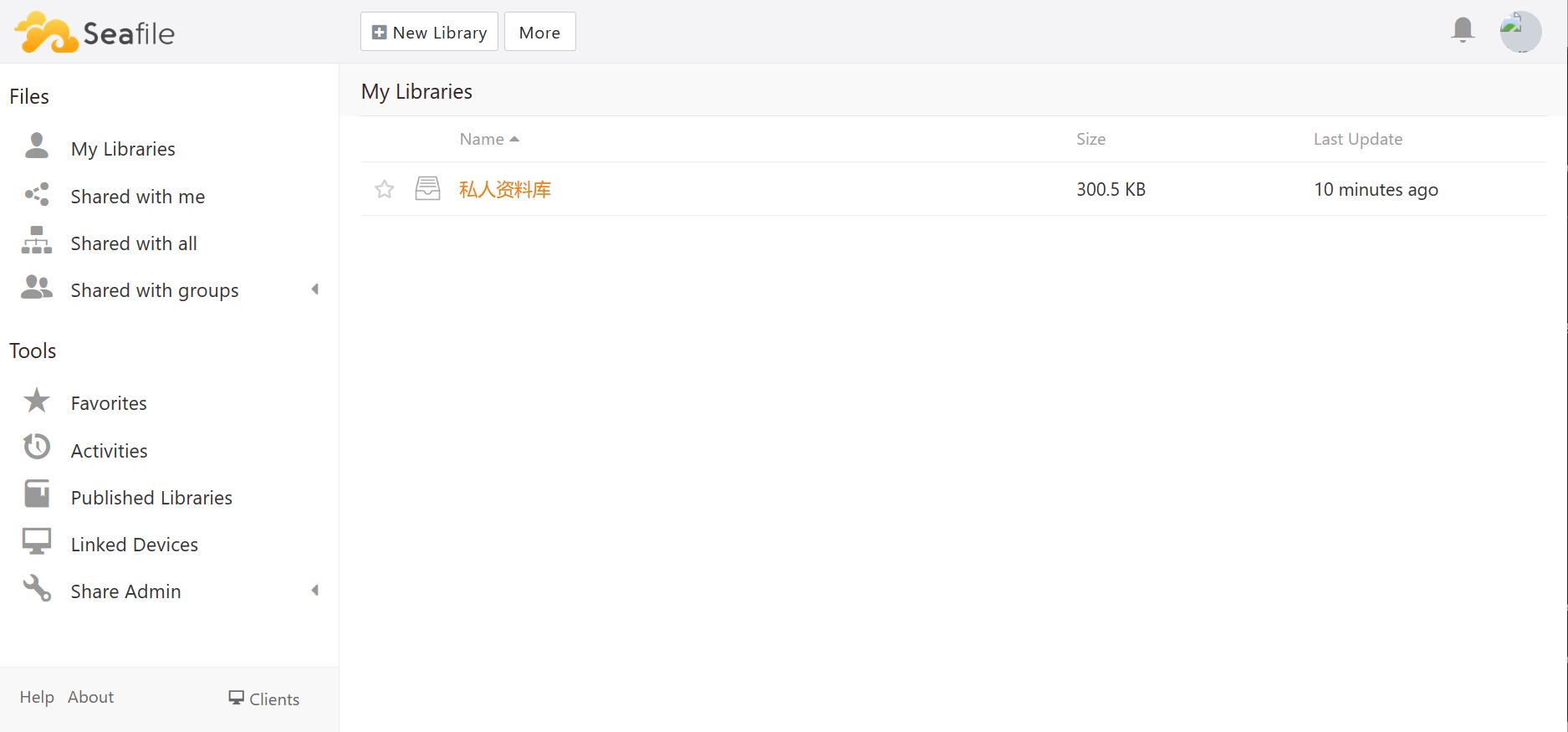The width and height of the screenshot is (1568, 732).
Task: Create a New Library
Action: coord(429,32)
